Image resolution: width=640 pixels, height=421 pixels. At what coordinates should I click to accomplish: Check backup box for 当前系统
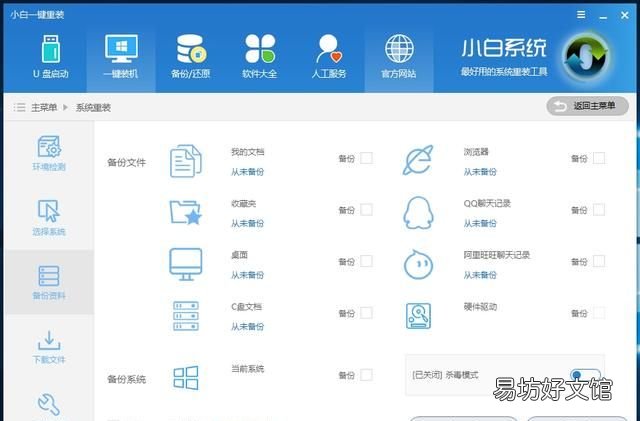pos(366,375)
